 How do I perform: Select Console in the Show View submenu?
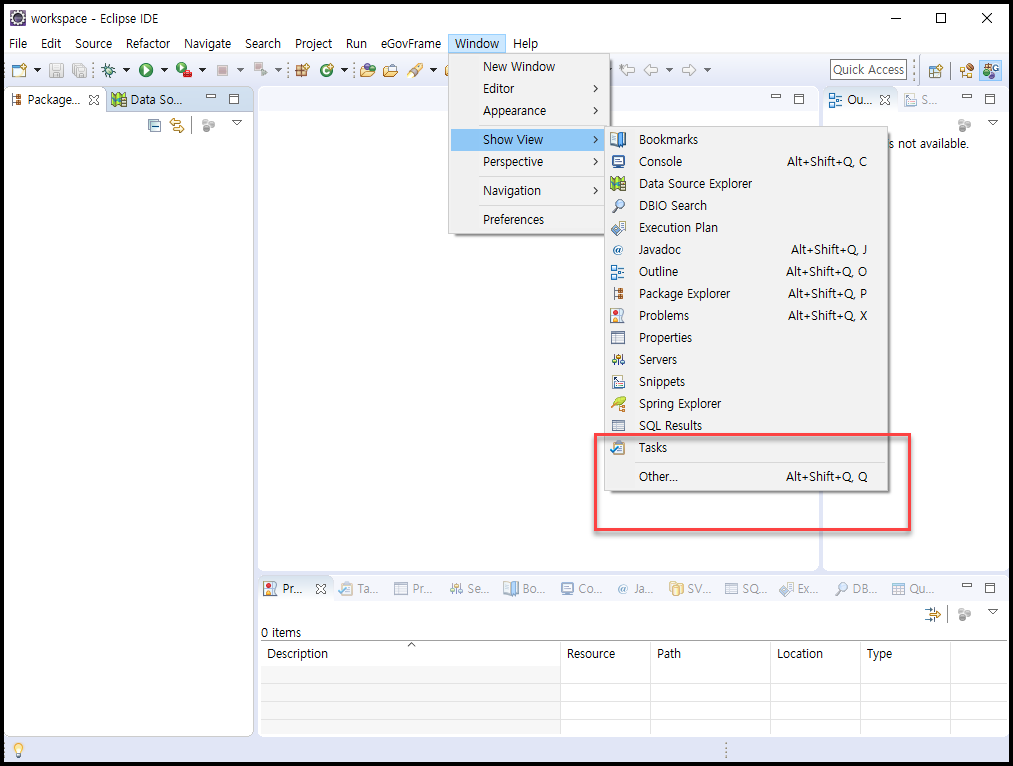(746, 161)
